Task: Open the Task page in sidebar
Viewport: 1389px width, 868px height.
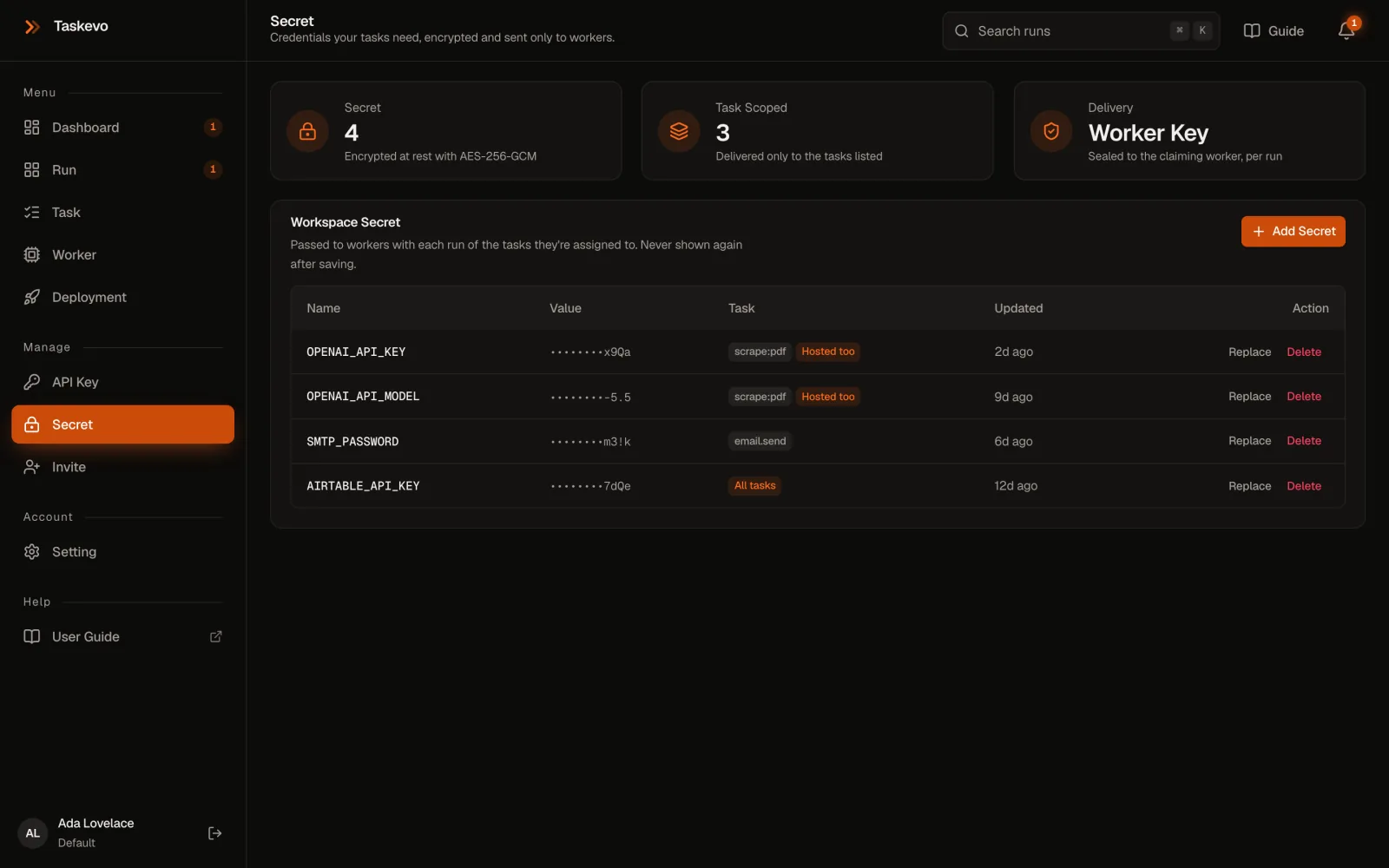Action: tap(122, 213)
